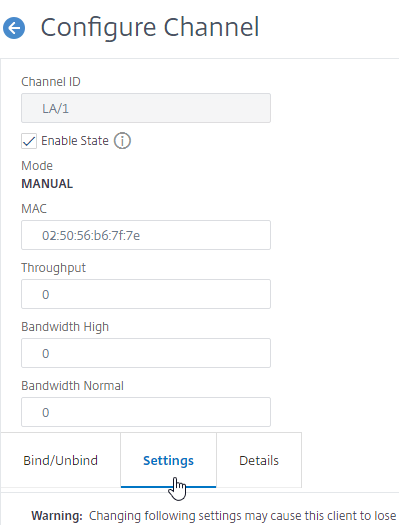Click the Throughput field label
The height and width of the screenshot is (525, 399).
tap(54, 268)
